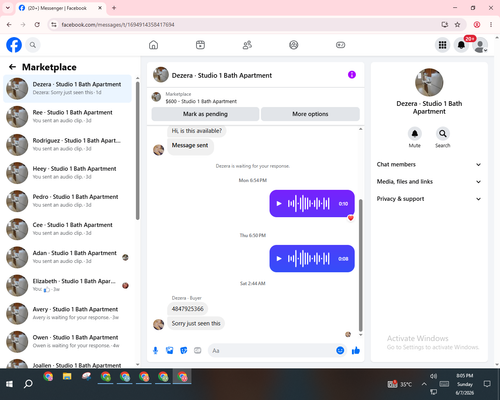Open the Rodriguez Studio 1 Bath chat
This screenshot has width=500, height=400.
pos(67,145)
